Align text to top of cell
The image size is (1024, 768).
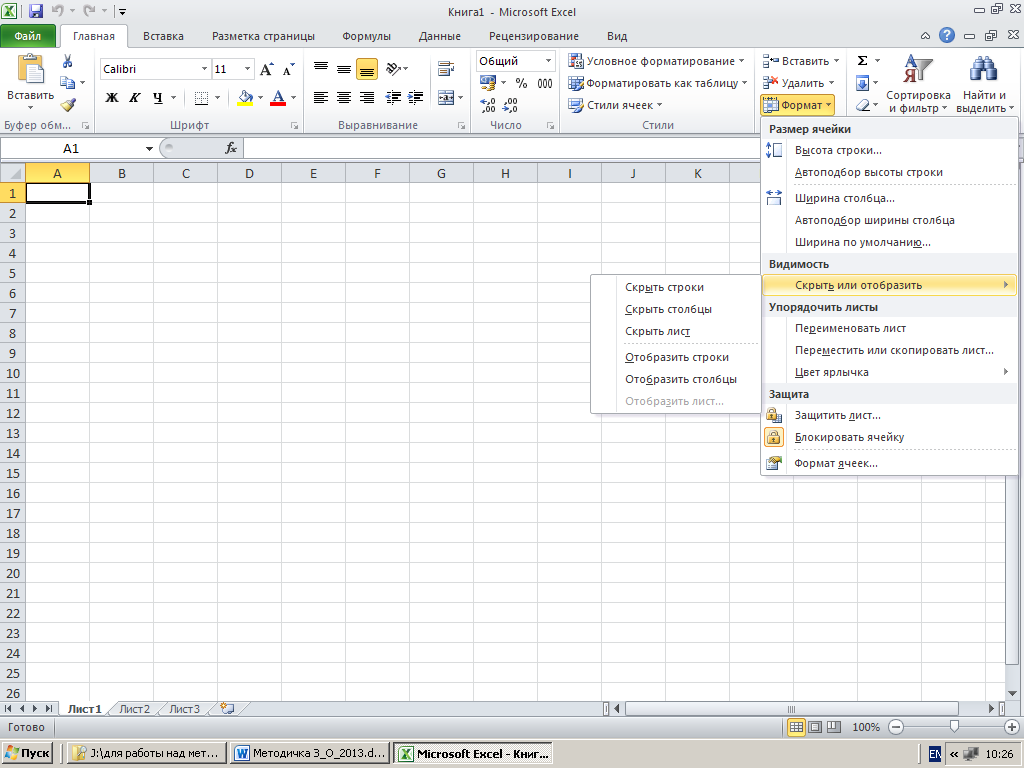point(320,68)
